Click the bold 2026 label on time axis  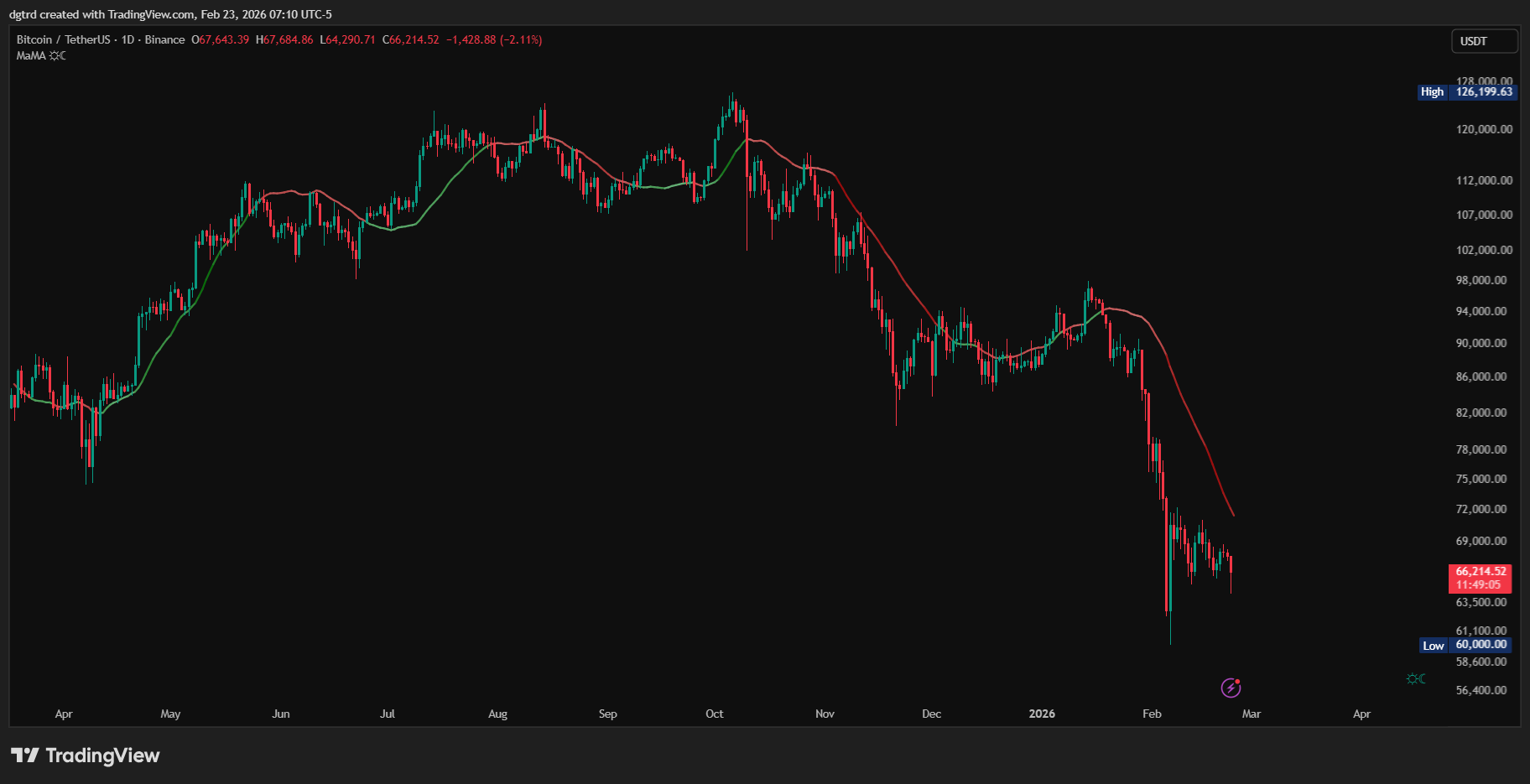pos(1042,714)
